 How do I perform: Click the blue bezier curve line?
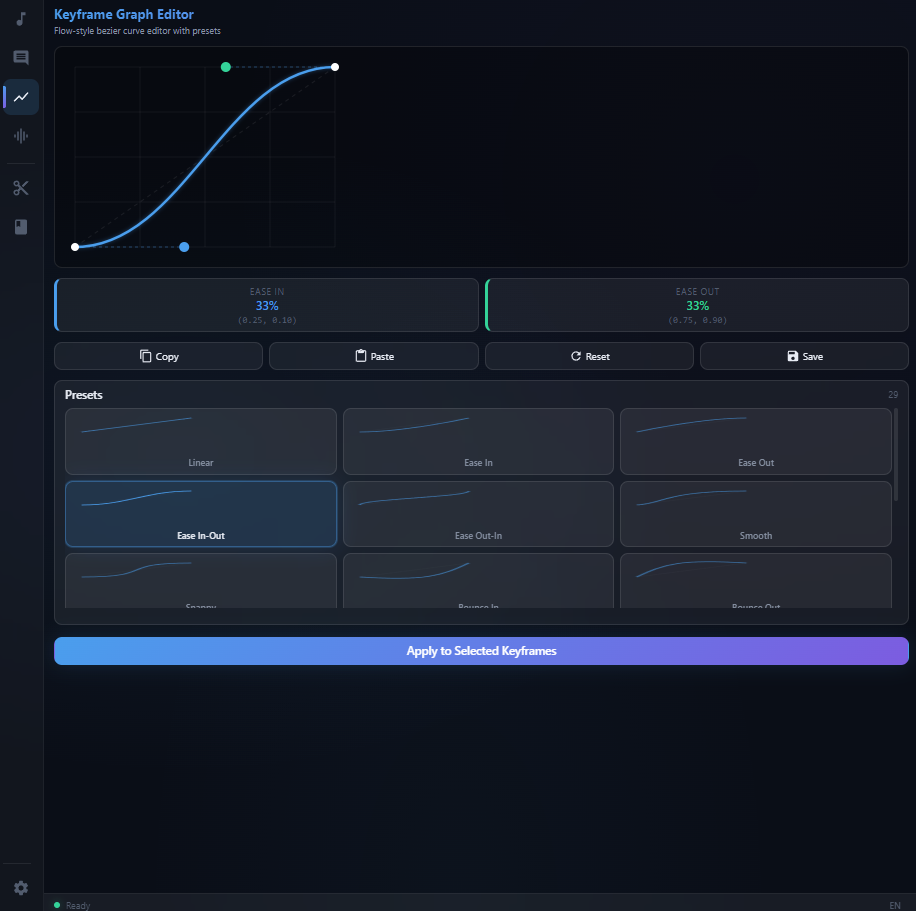tap(204, 158)
